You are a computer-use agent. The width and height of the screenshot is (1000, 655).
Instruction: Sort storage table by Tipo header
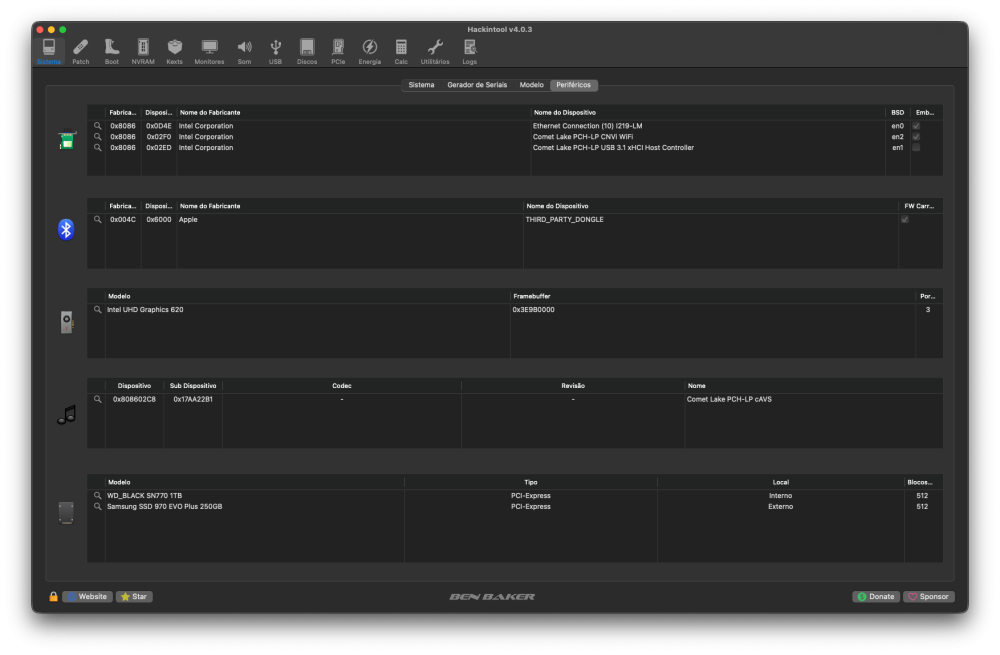point(531,482)
